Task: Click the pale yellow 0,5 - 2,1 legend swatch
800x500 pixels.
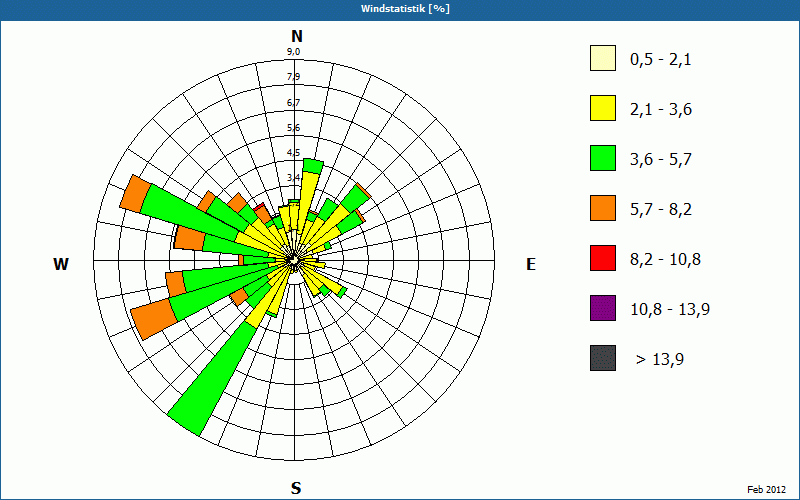Action: (603, 58)
